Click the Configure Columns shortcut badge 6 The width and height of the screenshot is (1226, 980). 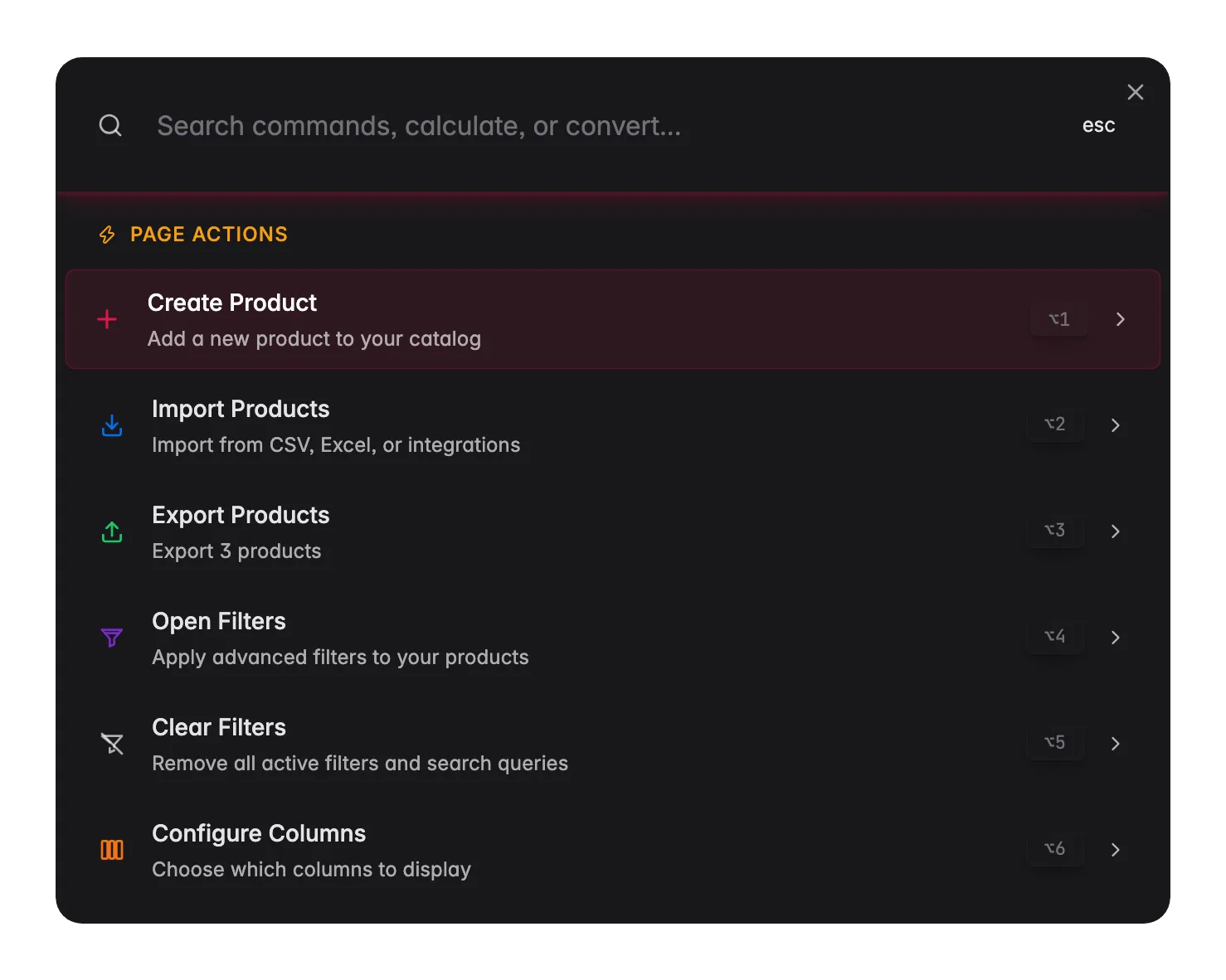(x=1055, y=849)
